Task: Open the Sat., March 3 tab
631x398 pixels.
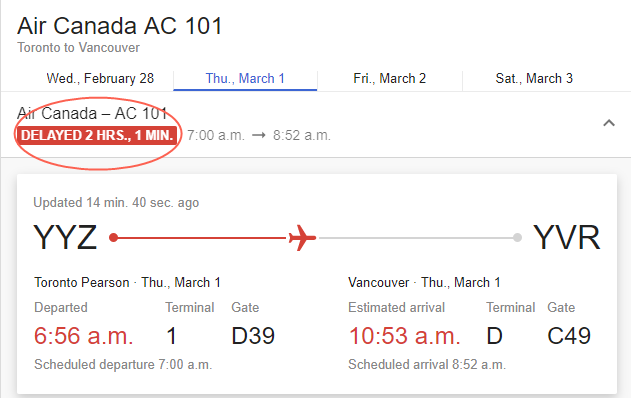Action: 534,78
